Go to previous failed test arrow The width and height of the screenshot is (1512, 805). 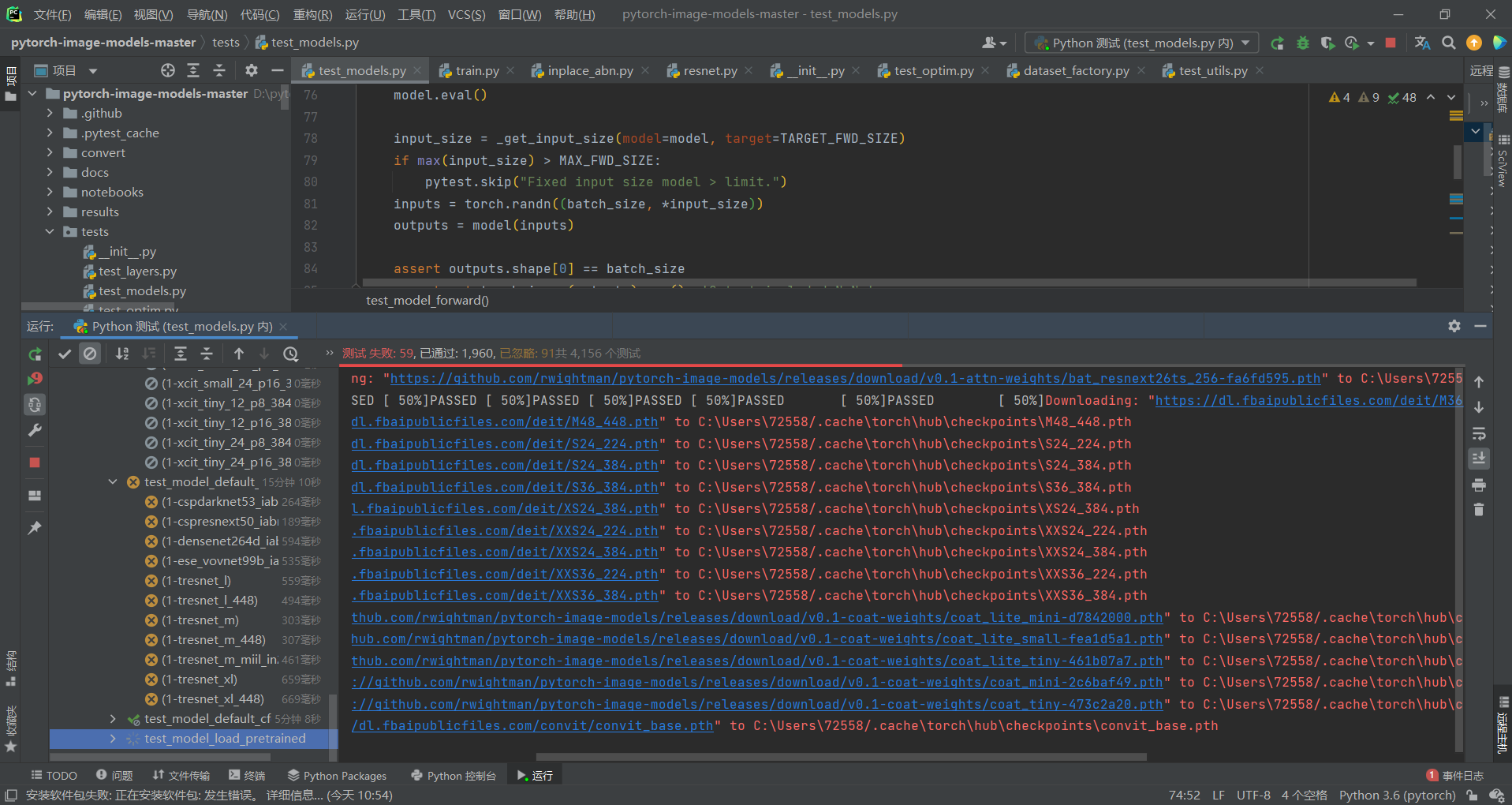[x=239, y=354]
